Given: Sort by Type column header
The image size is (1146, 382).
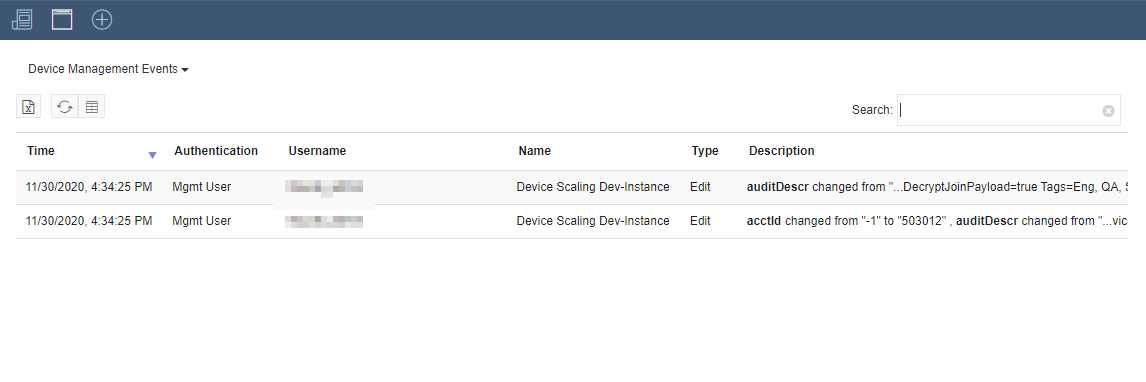Looking at the screenshot, I should [x=705, y=151].
